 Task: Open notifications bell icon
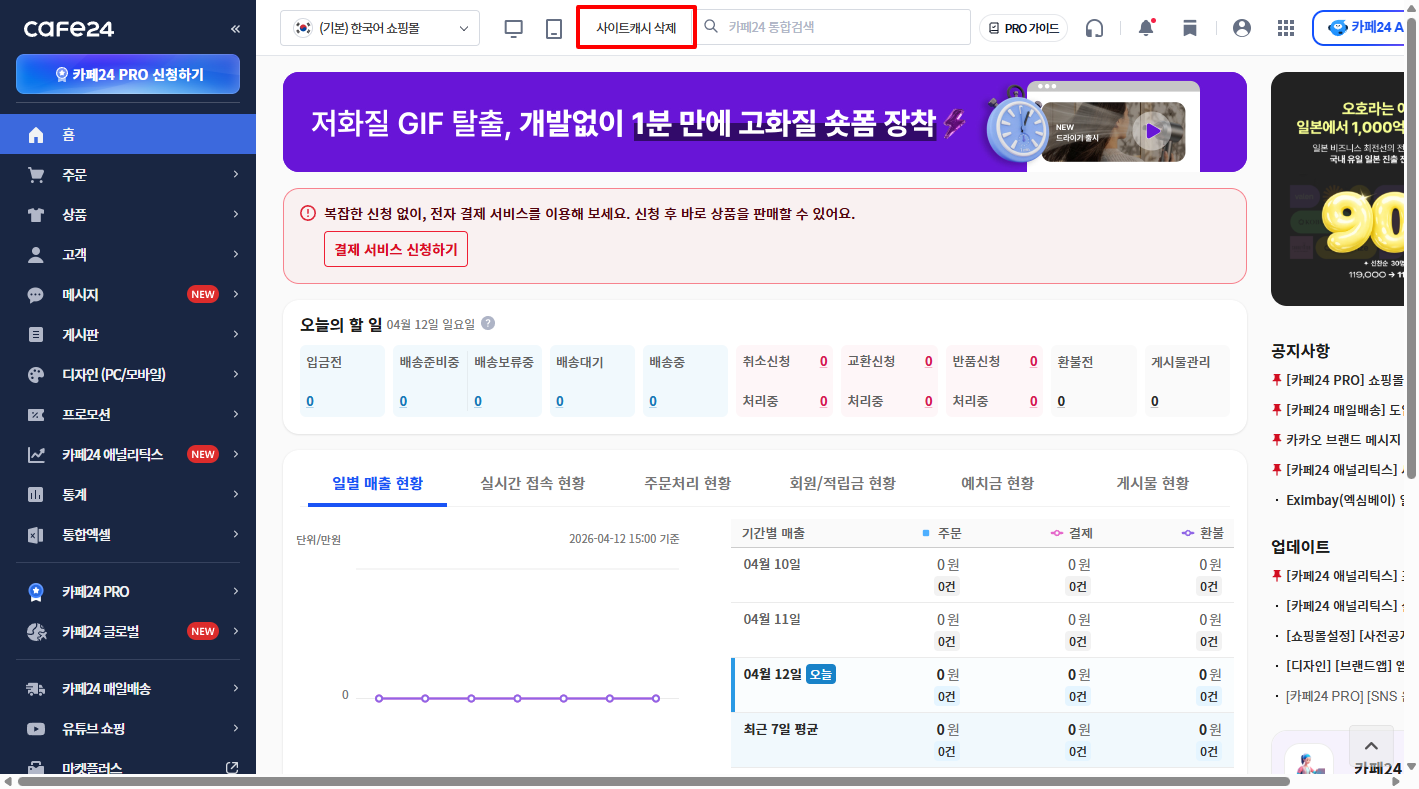pyautogui.click(x=1146, y=28)
